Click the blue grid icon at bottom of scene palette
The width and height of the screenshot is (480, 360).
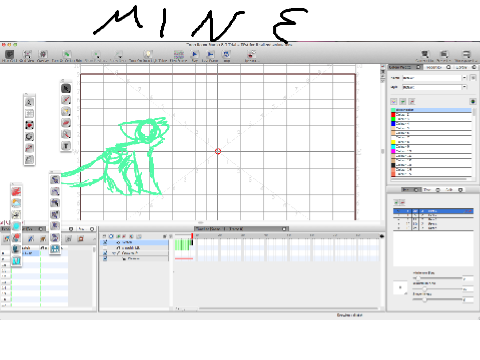(55, 249)
